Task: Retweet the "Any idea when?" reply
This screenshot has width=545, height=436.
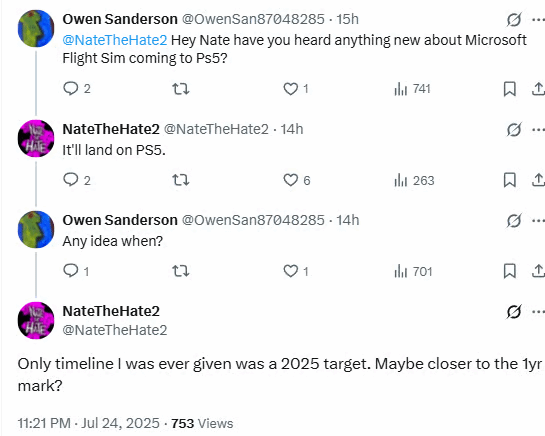Action: [x=181, y=271]
